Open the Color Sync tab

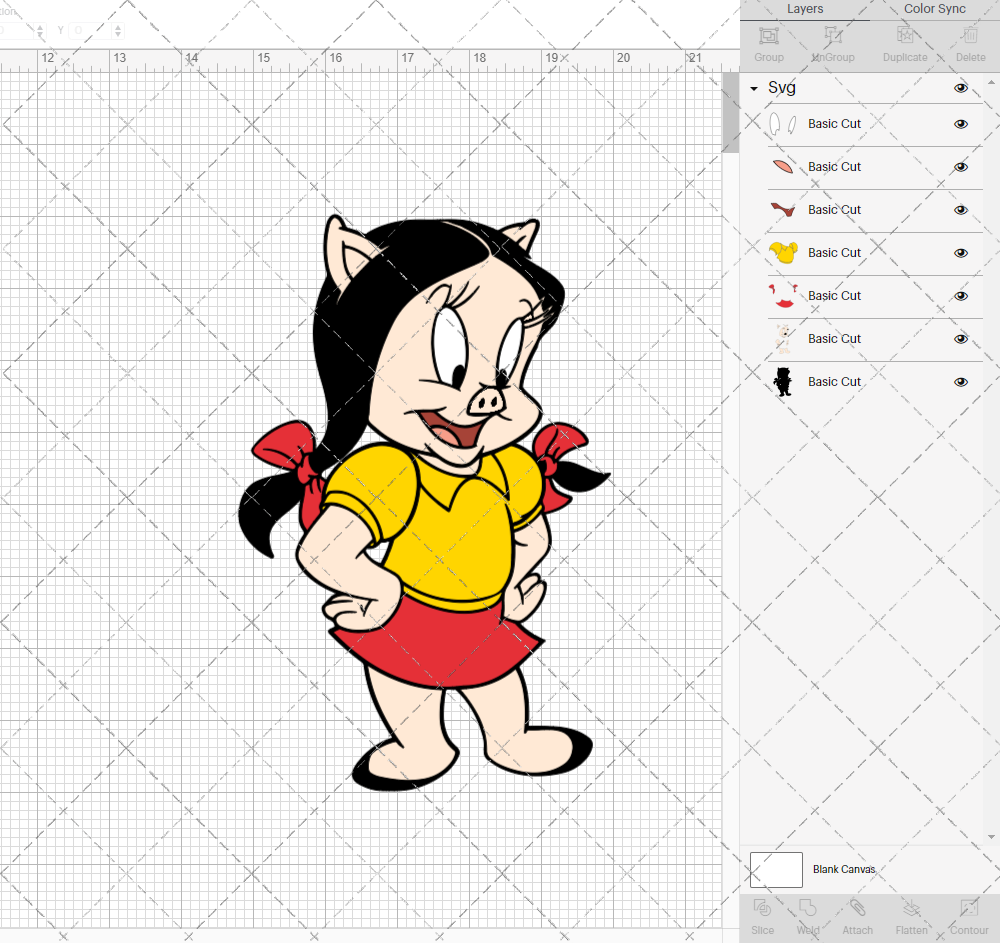click(x=934, y=9)
